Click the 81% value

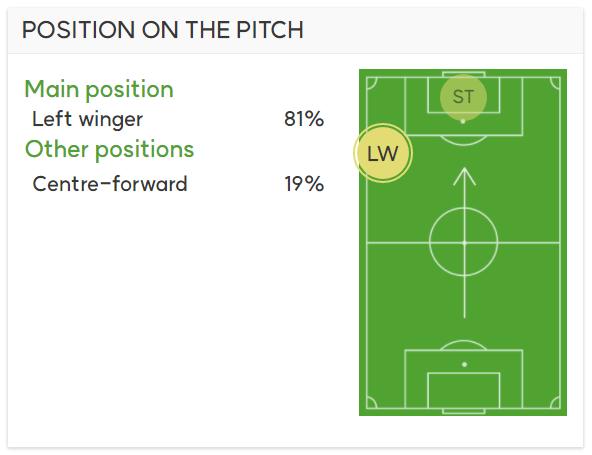(304, 119)
